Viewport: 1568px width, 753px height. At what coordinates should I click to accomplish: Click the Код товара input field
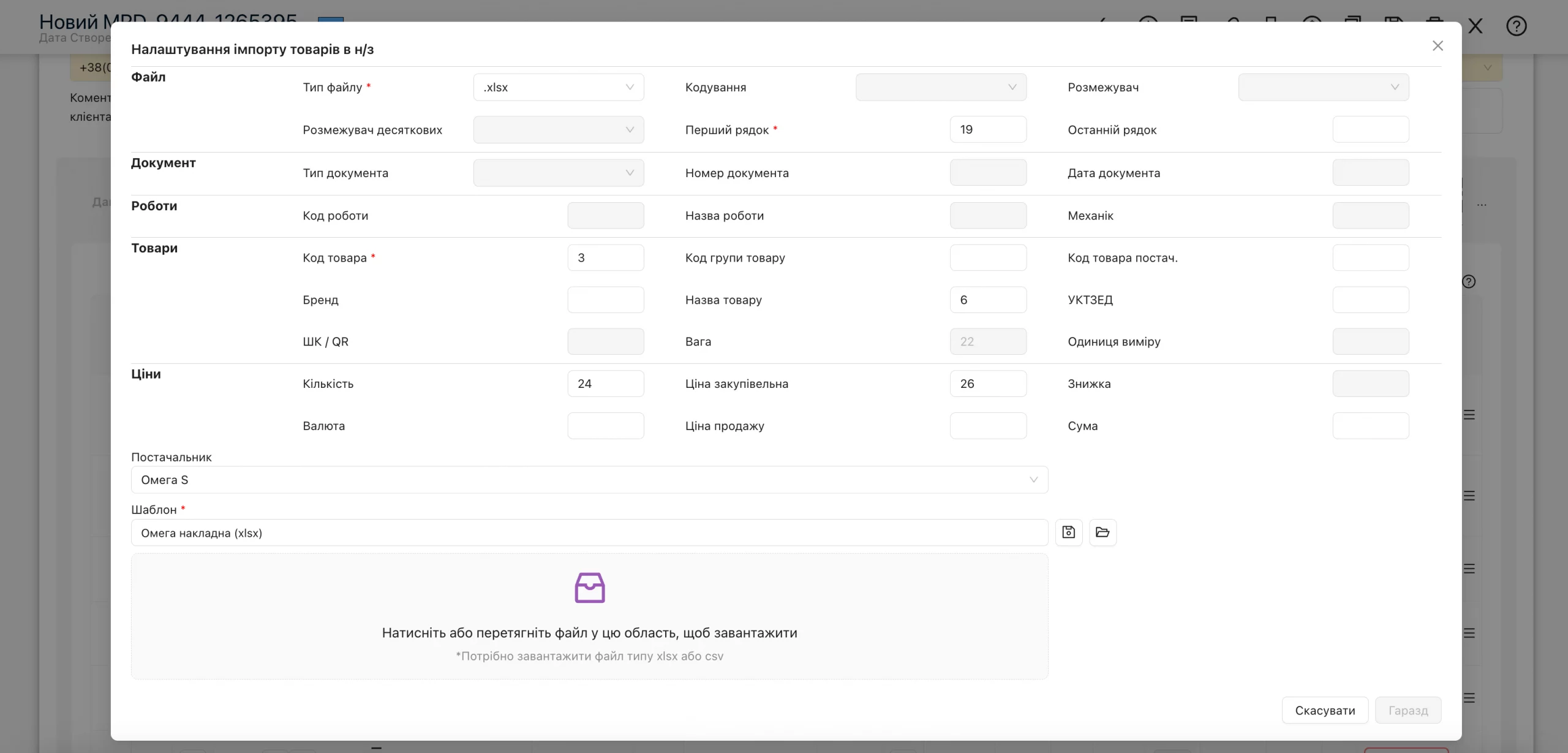pos(605,257)
